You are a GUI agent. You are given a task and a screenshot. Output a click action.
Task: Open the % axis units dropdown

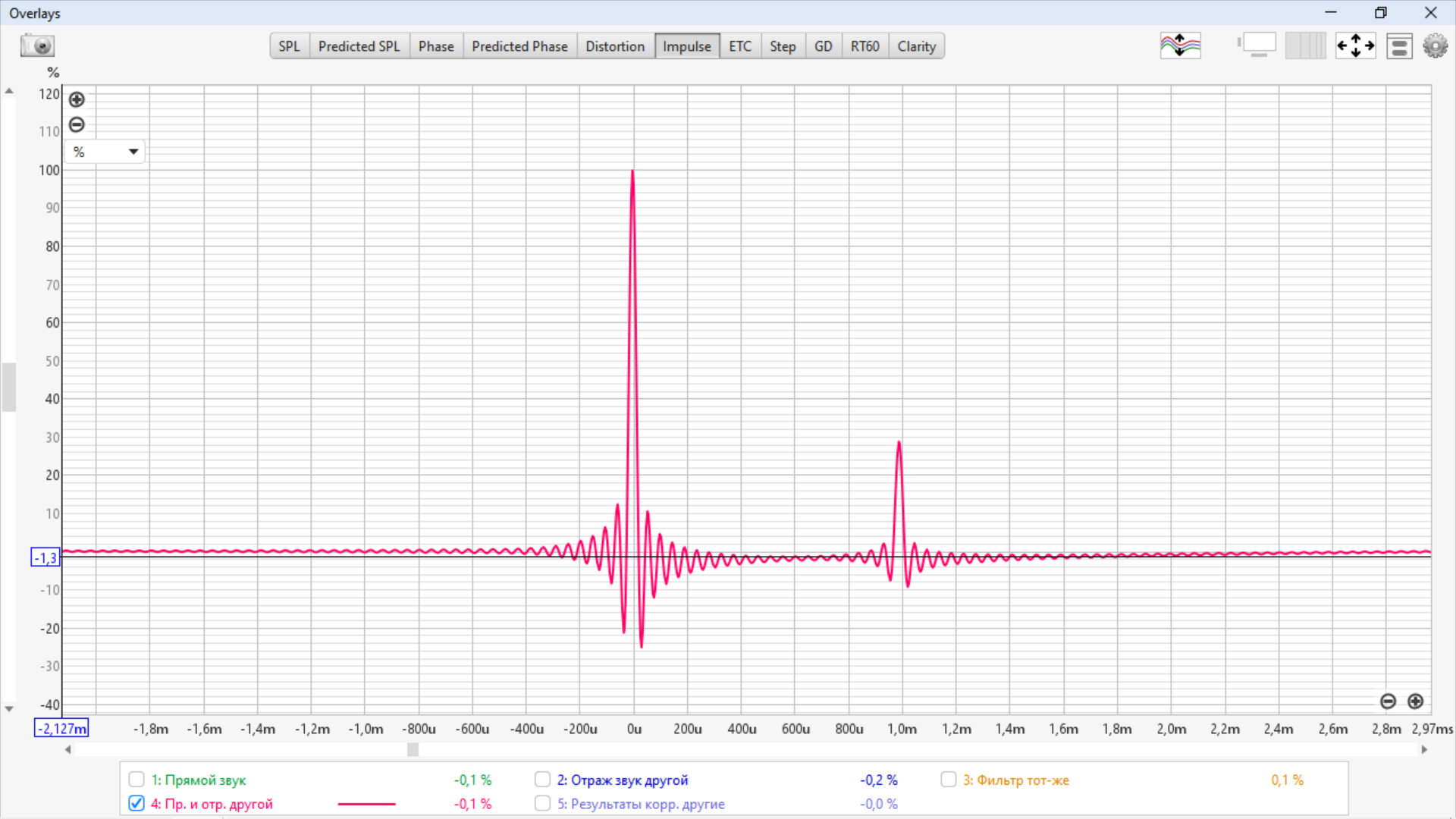[x=105, y=152]
